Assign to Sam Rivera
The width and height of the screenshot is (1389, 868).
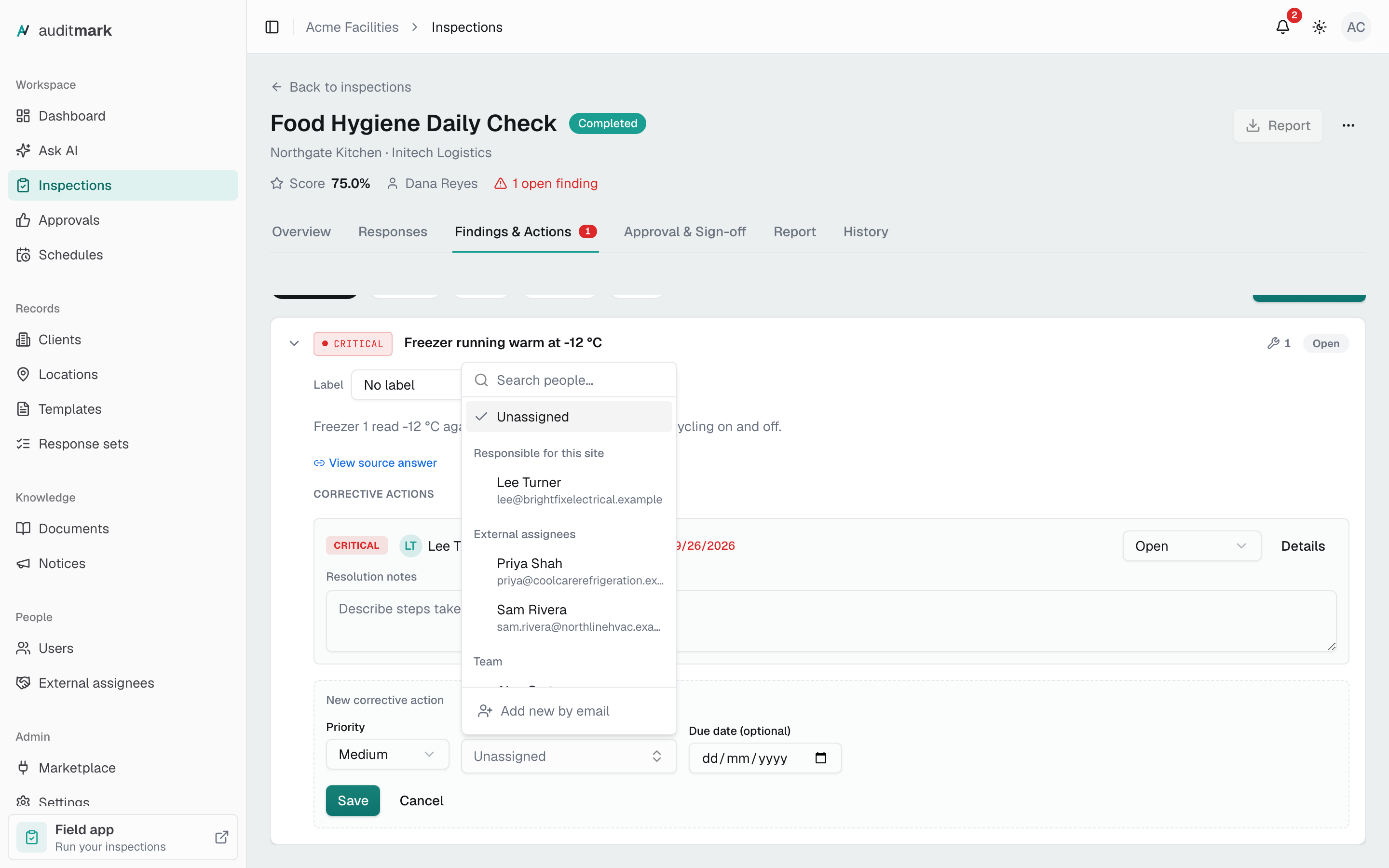[569, 618]
